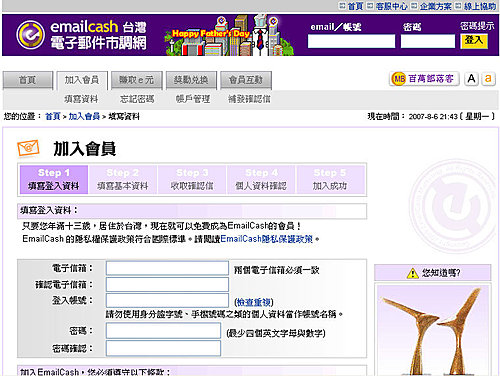Open 客服中心 link in top bar
Image resolution: width=500 pixels, height=376 pixels.
point(391,6)
